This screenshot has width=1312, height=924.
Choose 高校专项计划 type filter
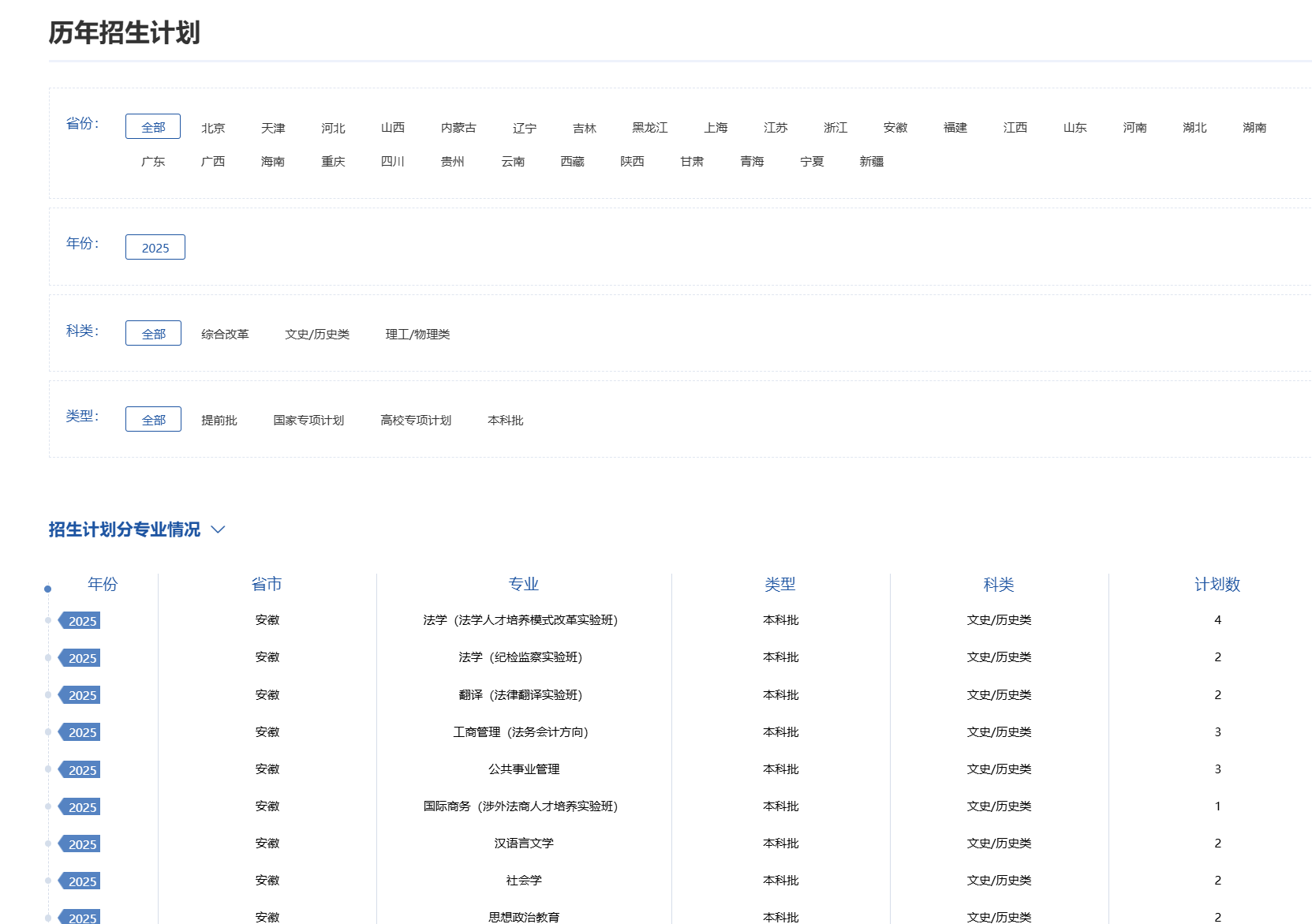coord(416,421)
